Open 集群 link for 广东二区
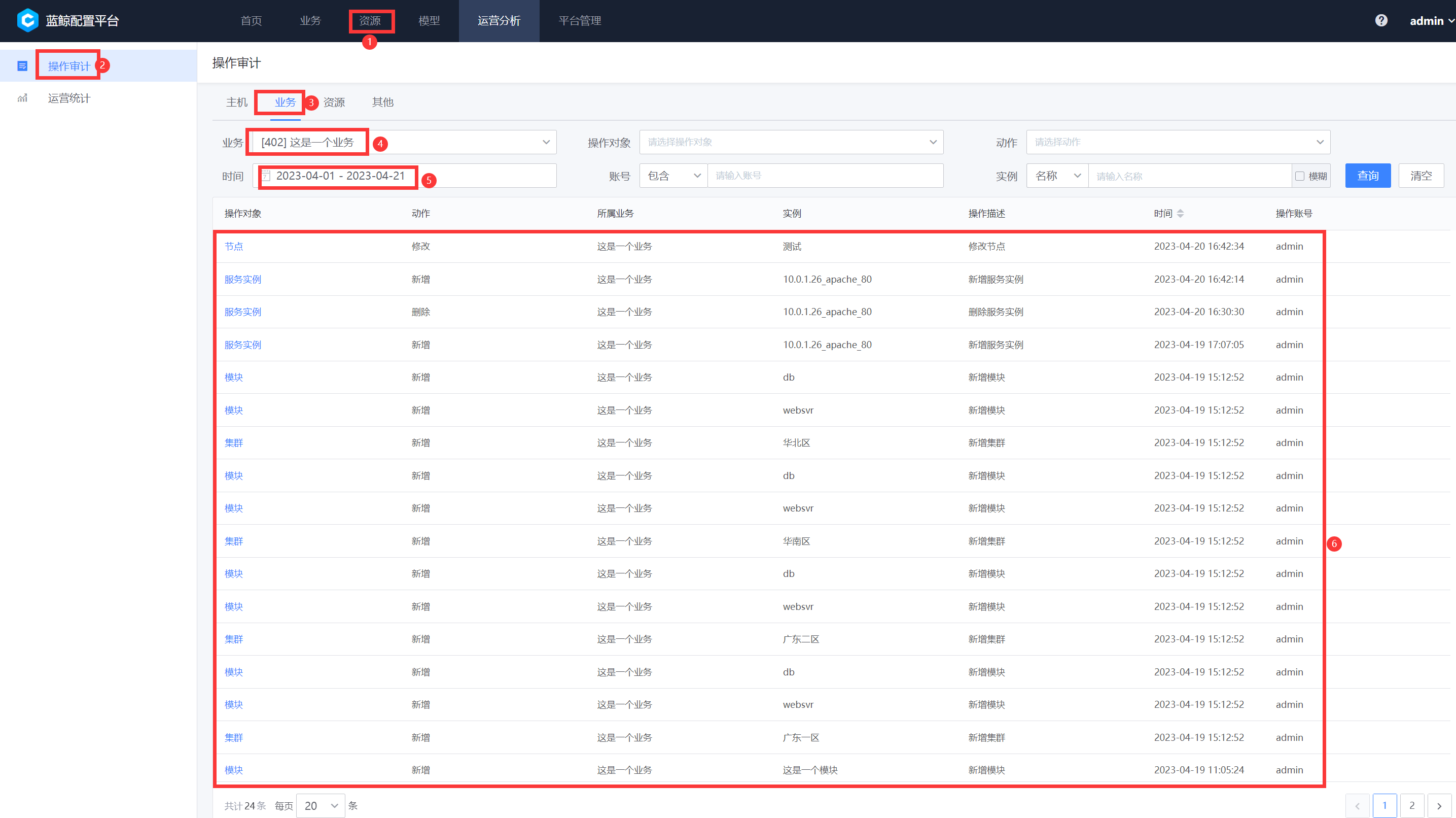 (x=233, y=639)
